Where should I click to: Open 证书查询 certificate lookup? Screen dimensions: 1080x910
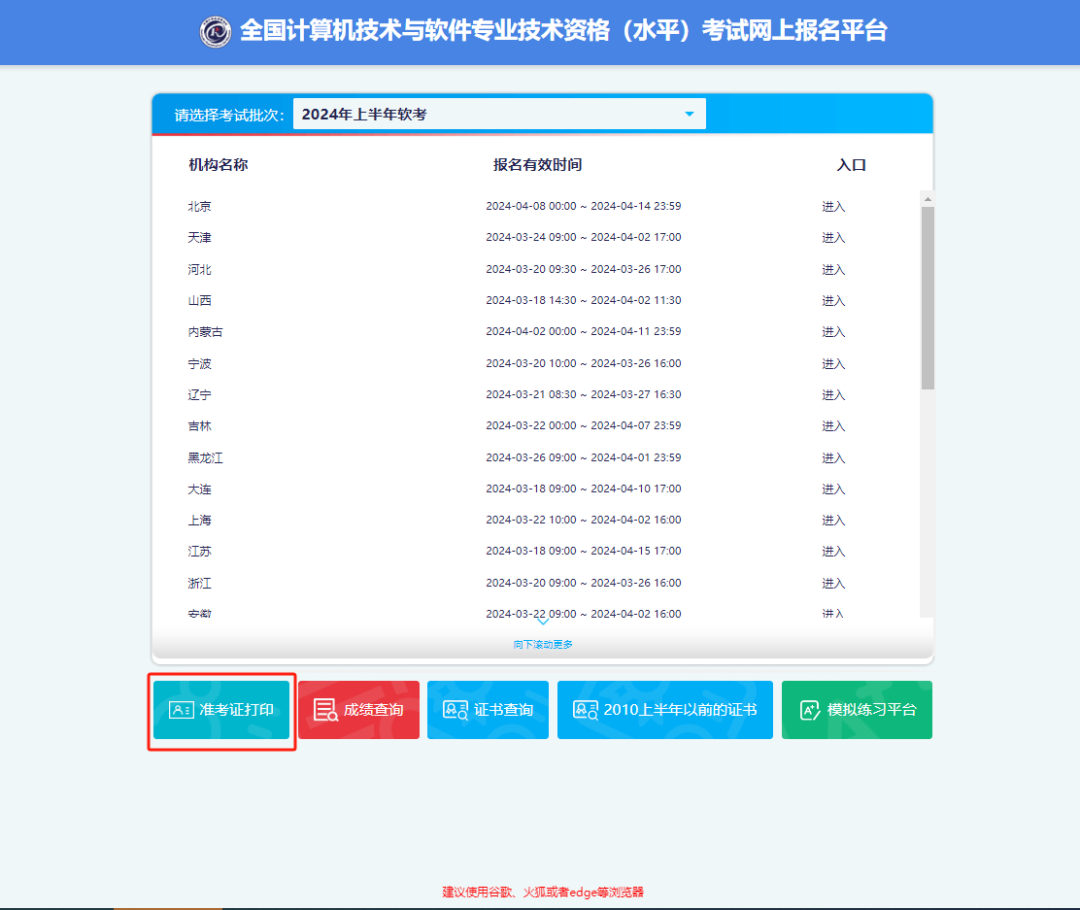click(x=488, y=710)
